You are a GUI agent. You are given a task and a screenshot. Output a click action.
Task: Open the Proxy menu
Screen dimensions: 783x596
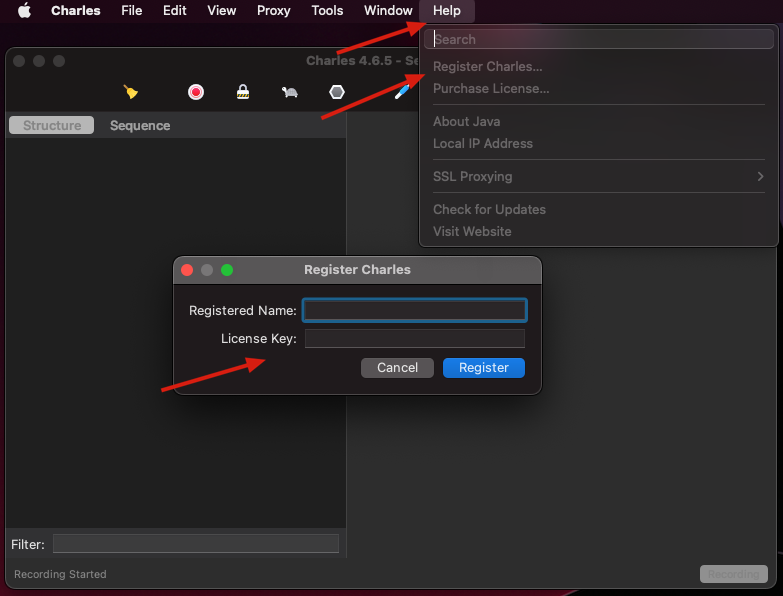[x=274, y=10]
